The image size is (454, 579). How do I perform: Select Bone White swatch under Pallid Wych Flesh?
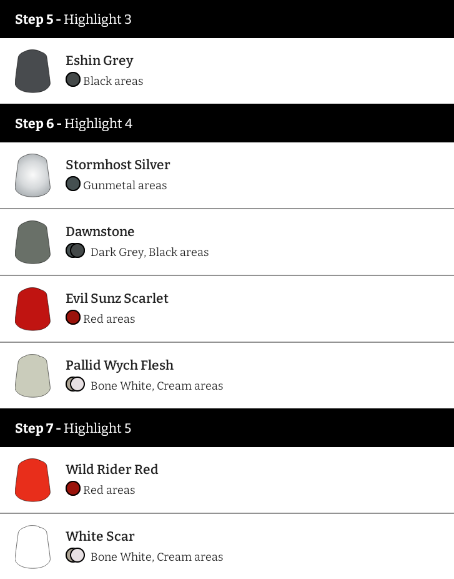[x=75, y=384]
